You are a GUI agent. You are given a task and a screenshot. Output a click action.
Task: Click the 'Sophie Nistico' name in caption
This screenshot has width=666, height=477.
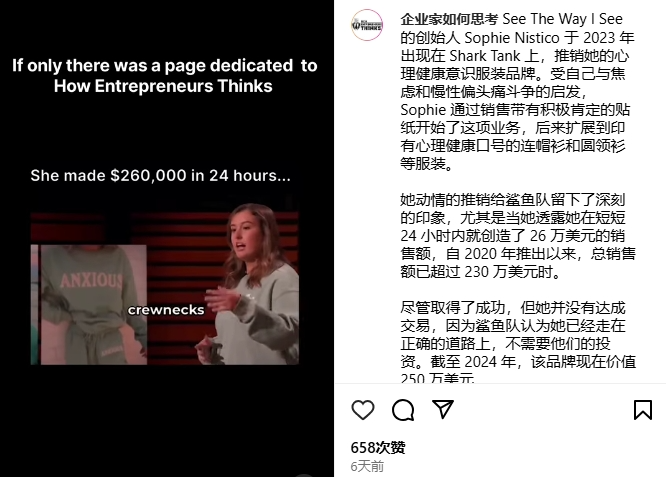click(x=511, y=37)
